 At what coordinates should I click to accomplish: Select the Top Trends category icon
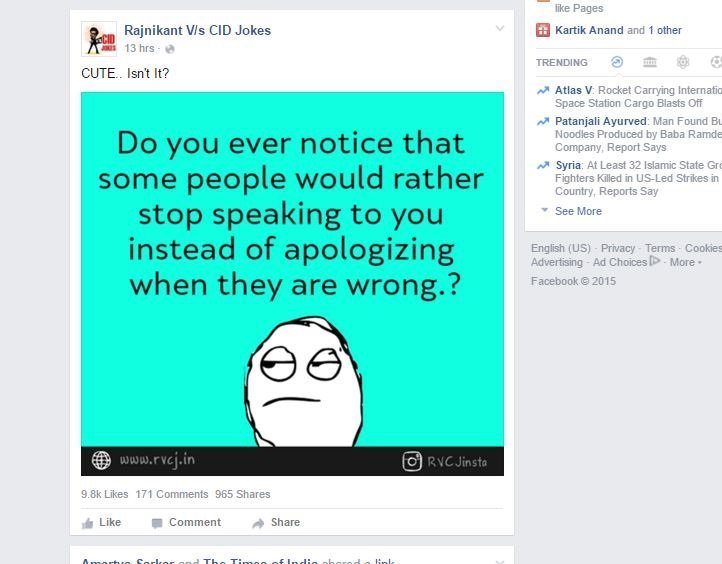click(x=617, y=62)
